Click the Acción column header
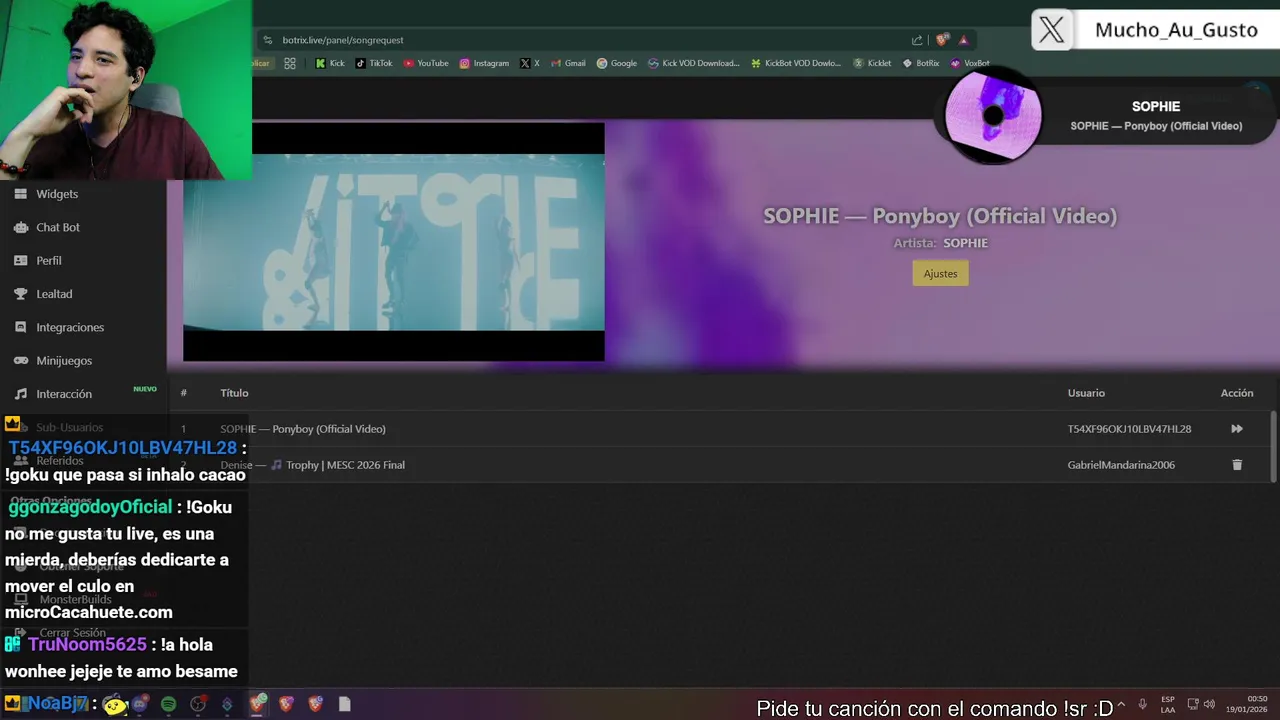 pos(1237,393)
